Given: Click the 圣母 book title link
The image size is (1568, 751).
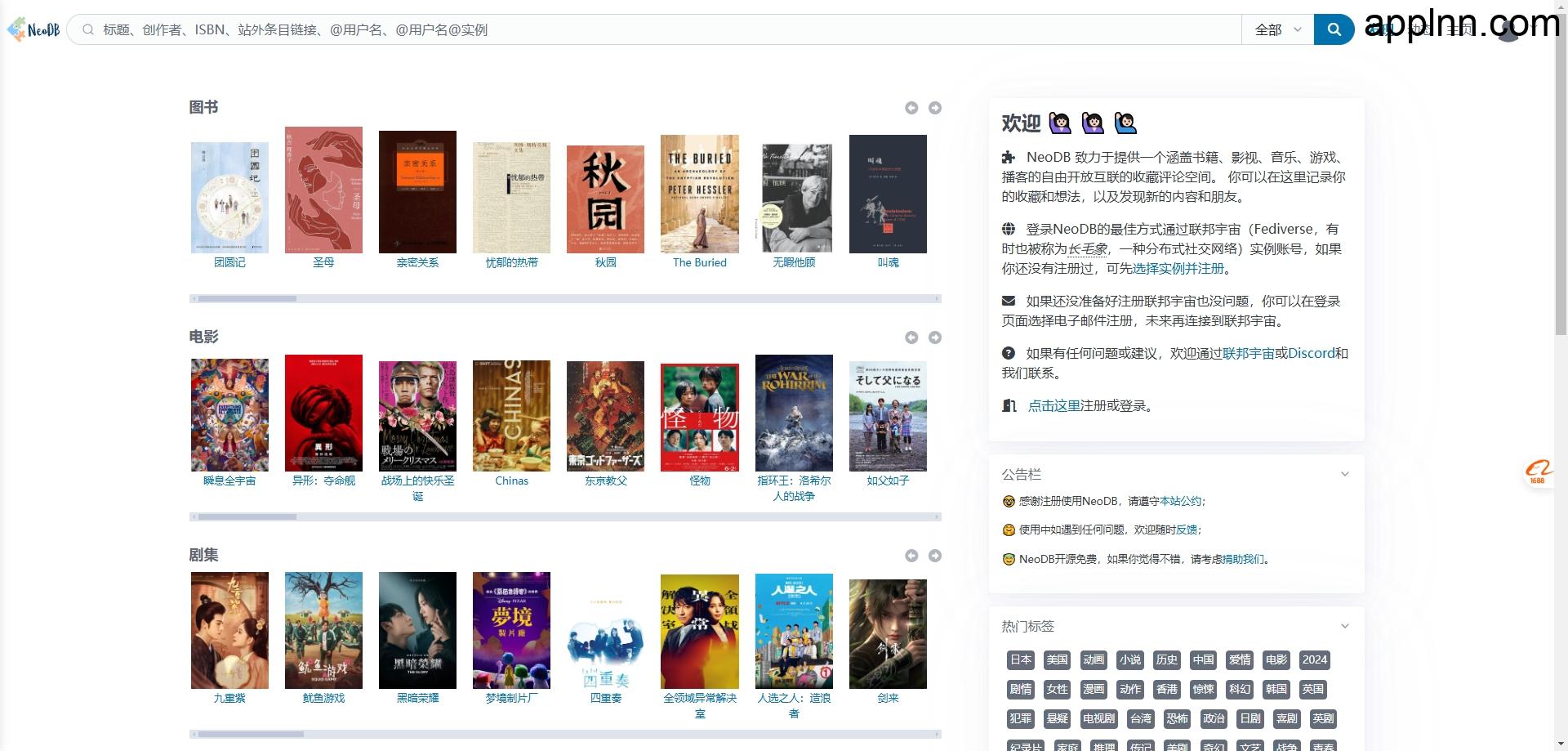Looking at the screenshot, I should click(323, 262).
